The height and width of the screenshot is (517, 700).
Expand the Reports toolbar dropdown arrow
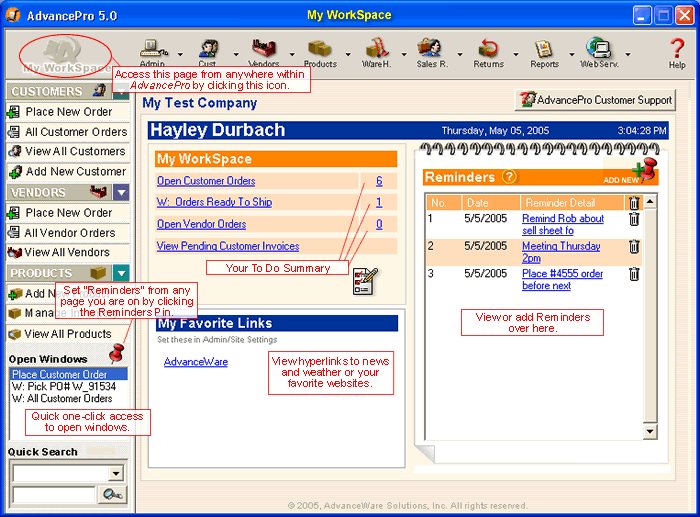click(571, 54)
